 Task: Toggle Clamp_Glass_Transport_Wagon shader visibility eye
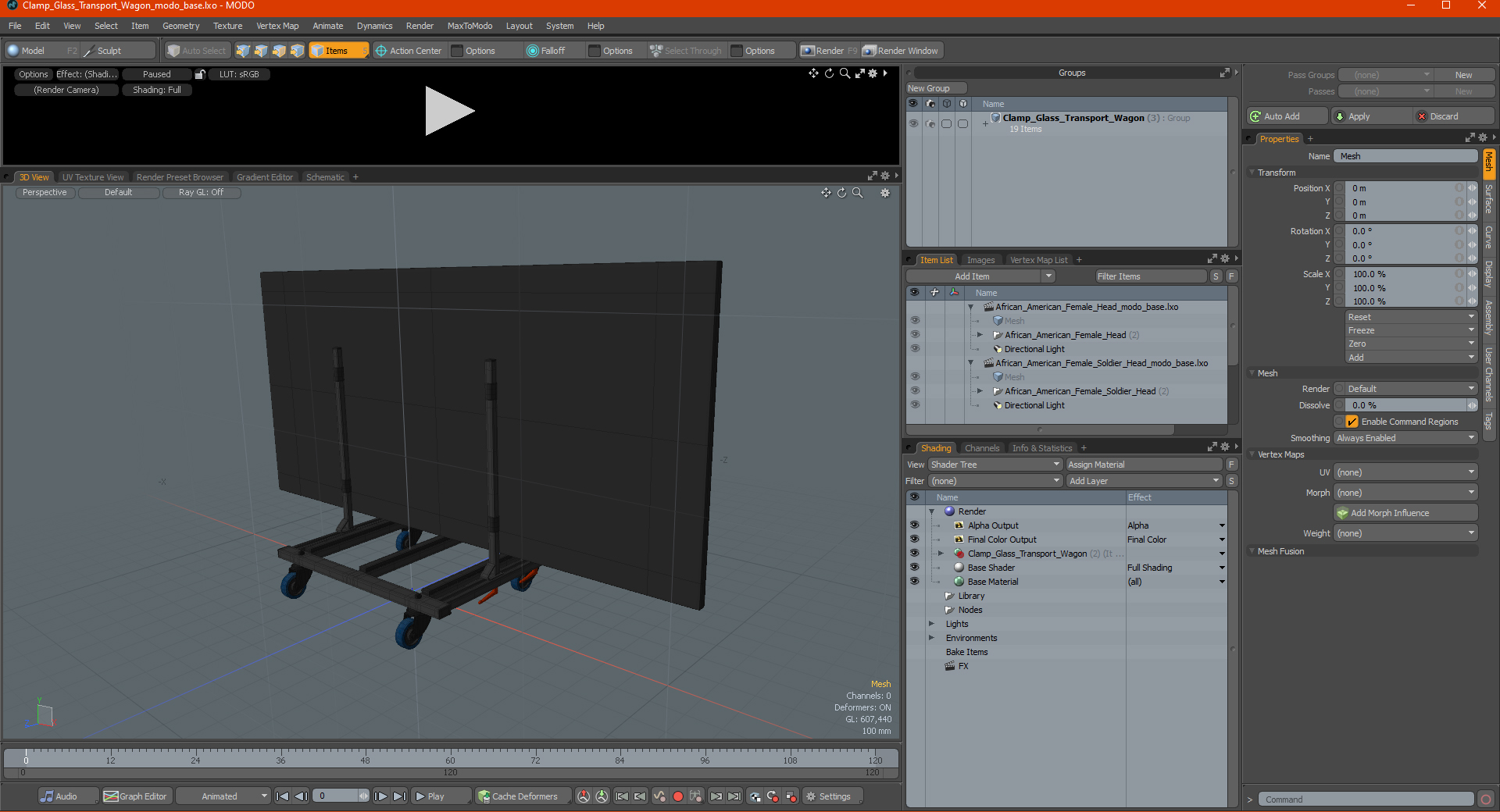tap(914, 554)
